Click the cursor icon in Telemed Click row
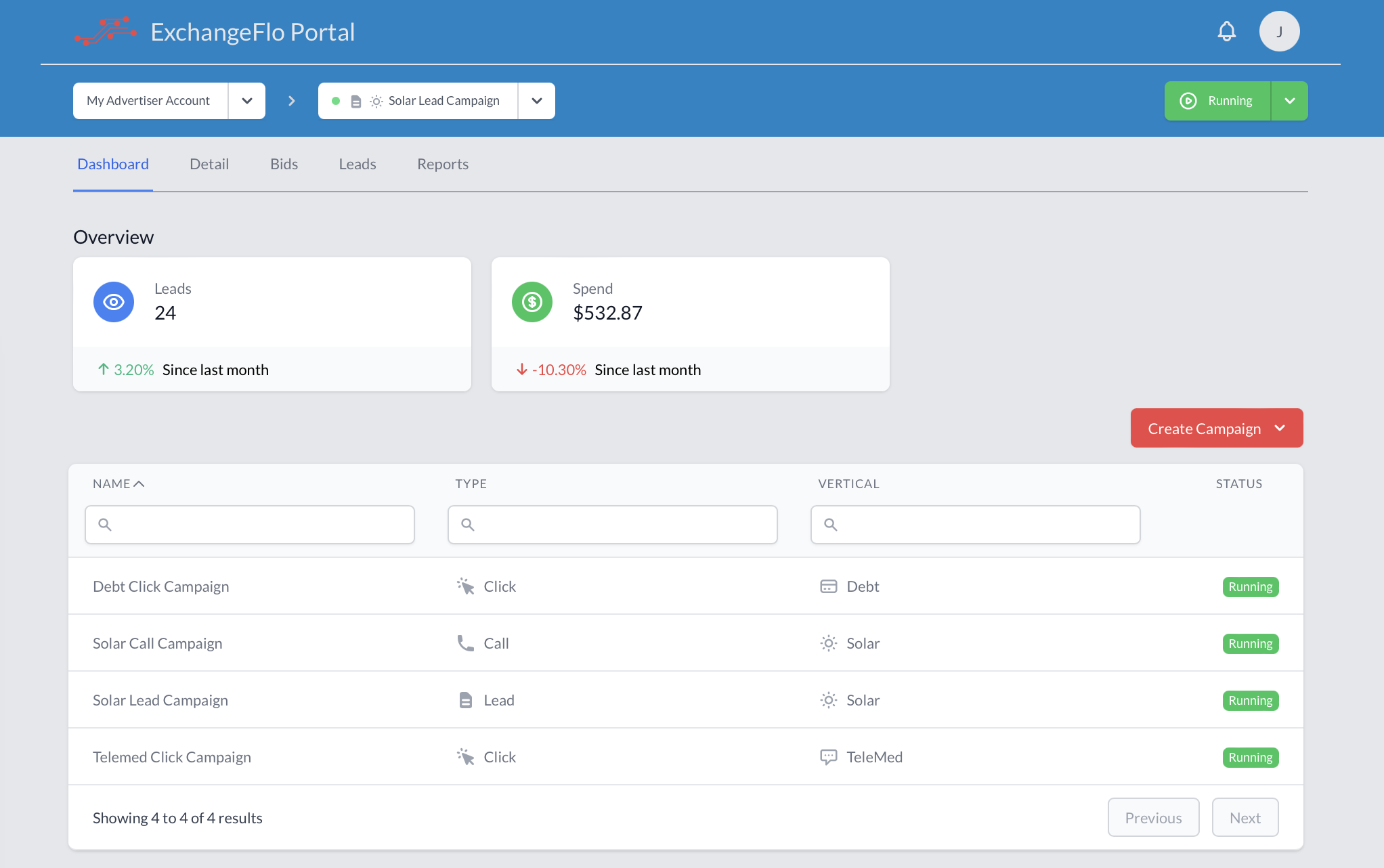The image size is (1384, 868). pos(465,757)
